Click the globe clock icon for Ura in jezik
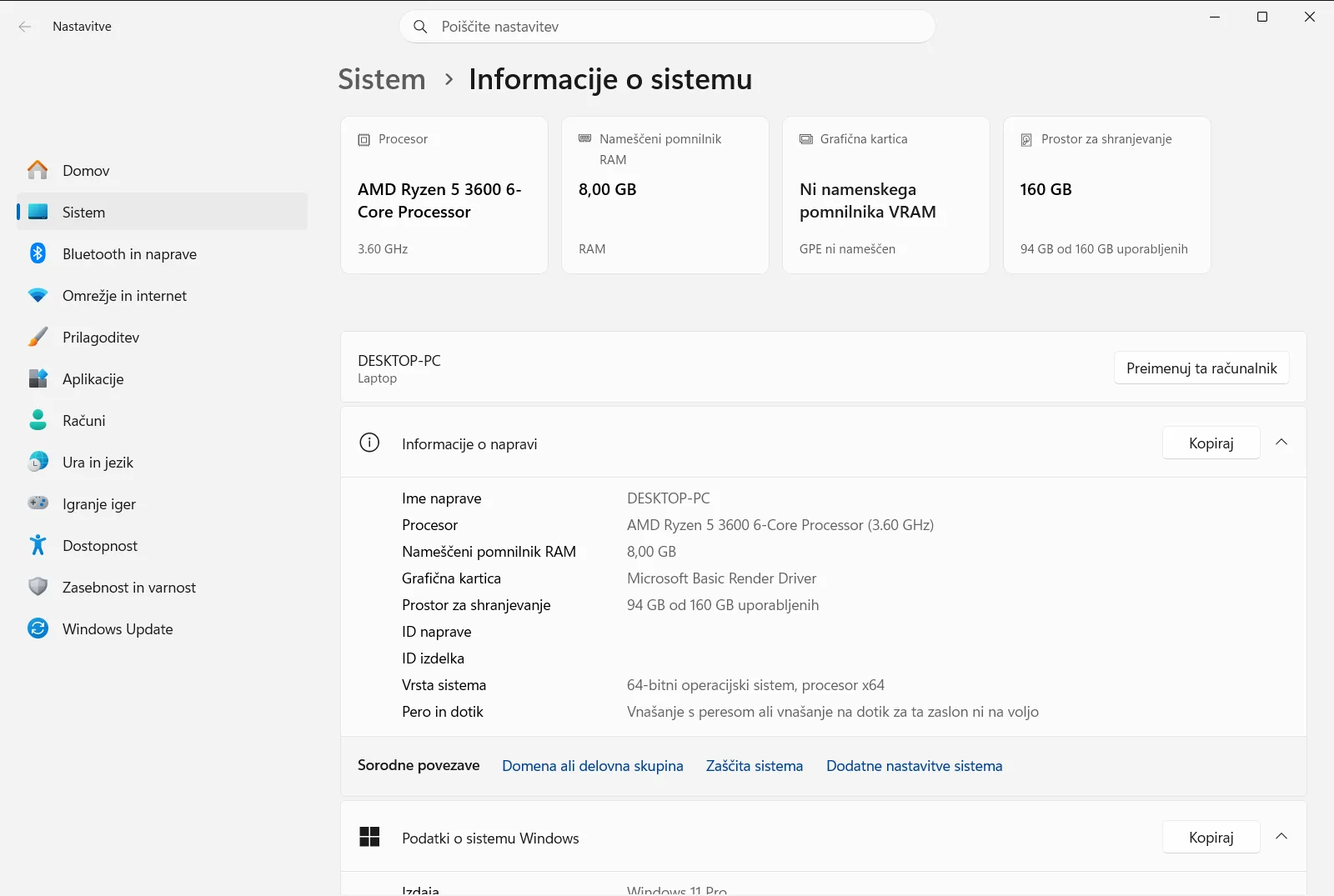This screenshot has width=1334, height=896. click(x=38, y=462)
